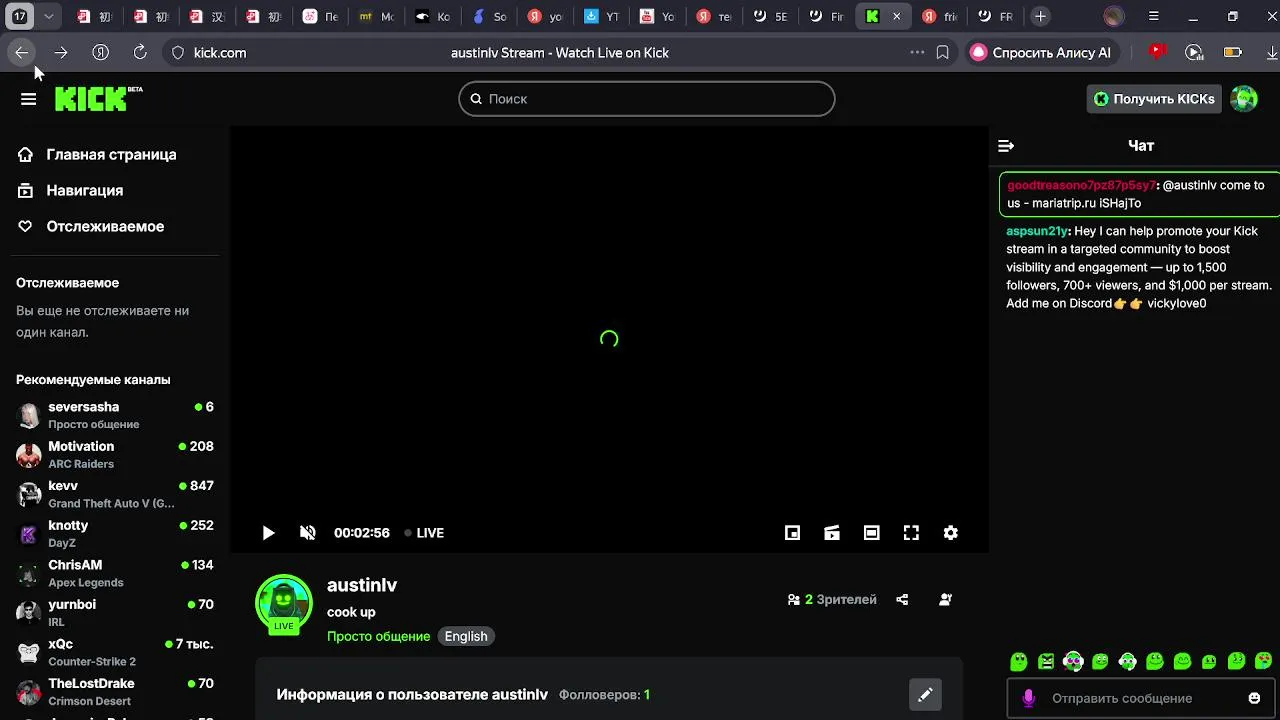1280x720 pixels.
Task: Open the ChrisAM Apex Legends channel
Action: pos(115,573)
